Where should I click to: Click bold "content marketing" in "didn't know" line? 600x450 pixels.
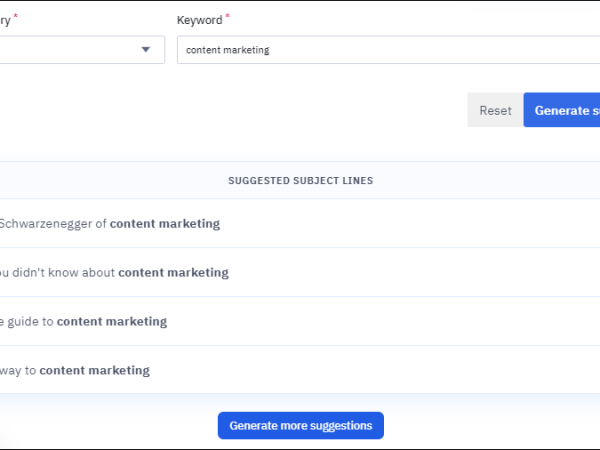click(173, 272)
